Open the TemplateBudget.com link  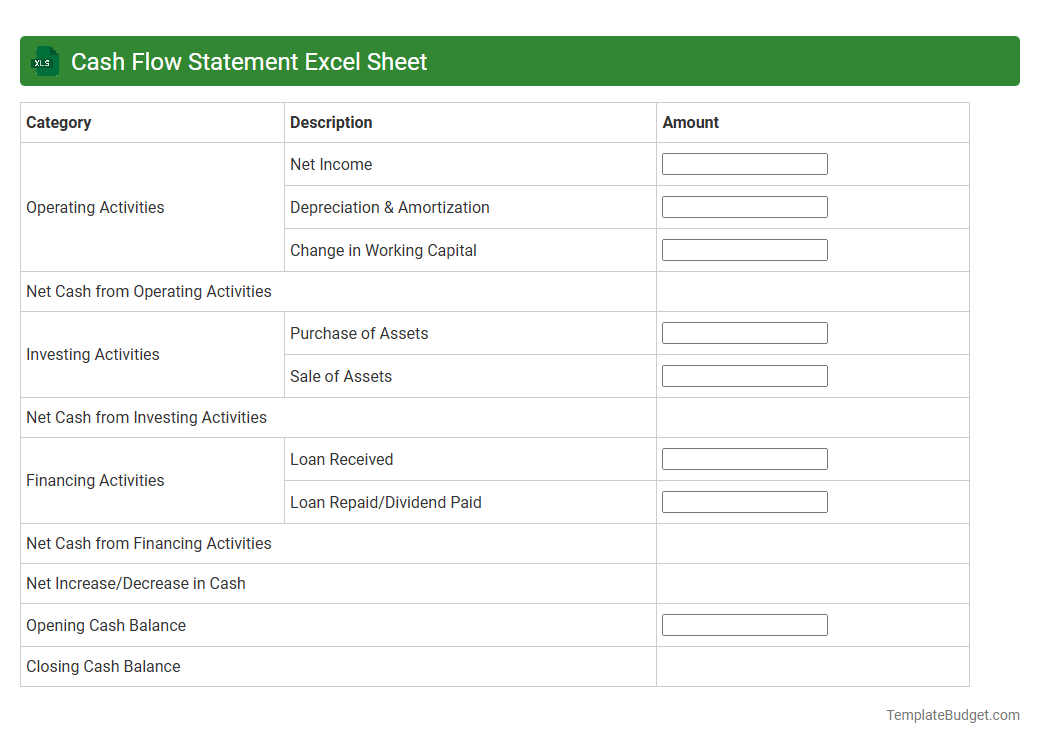click(952, 715)
